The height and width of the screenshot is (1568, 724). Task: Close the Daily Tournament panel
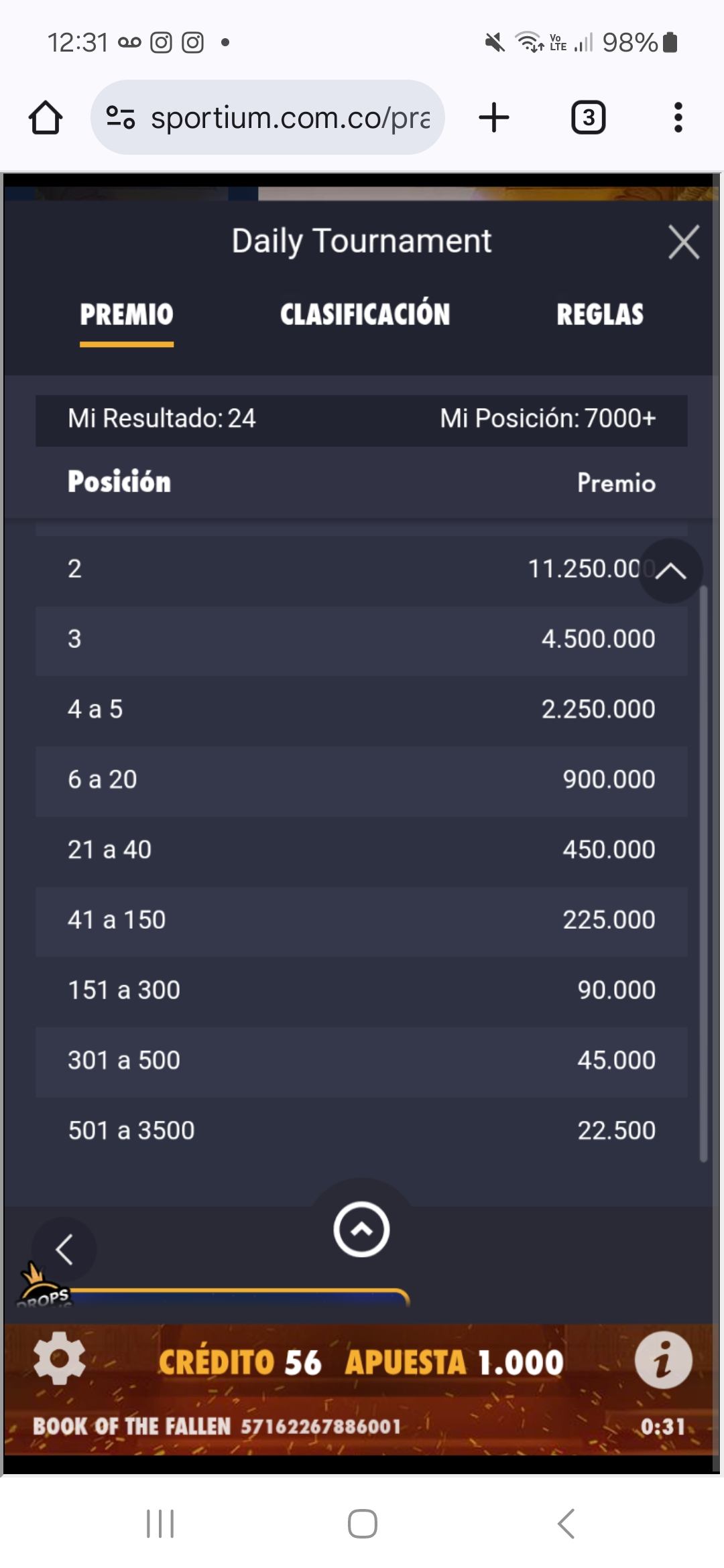pos(683,242)
